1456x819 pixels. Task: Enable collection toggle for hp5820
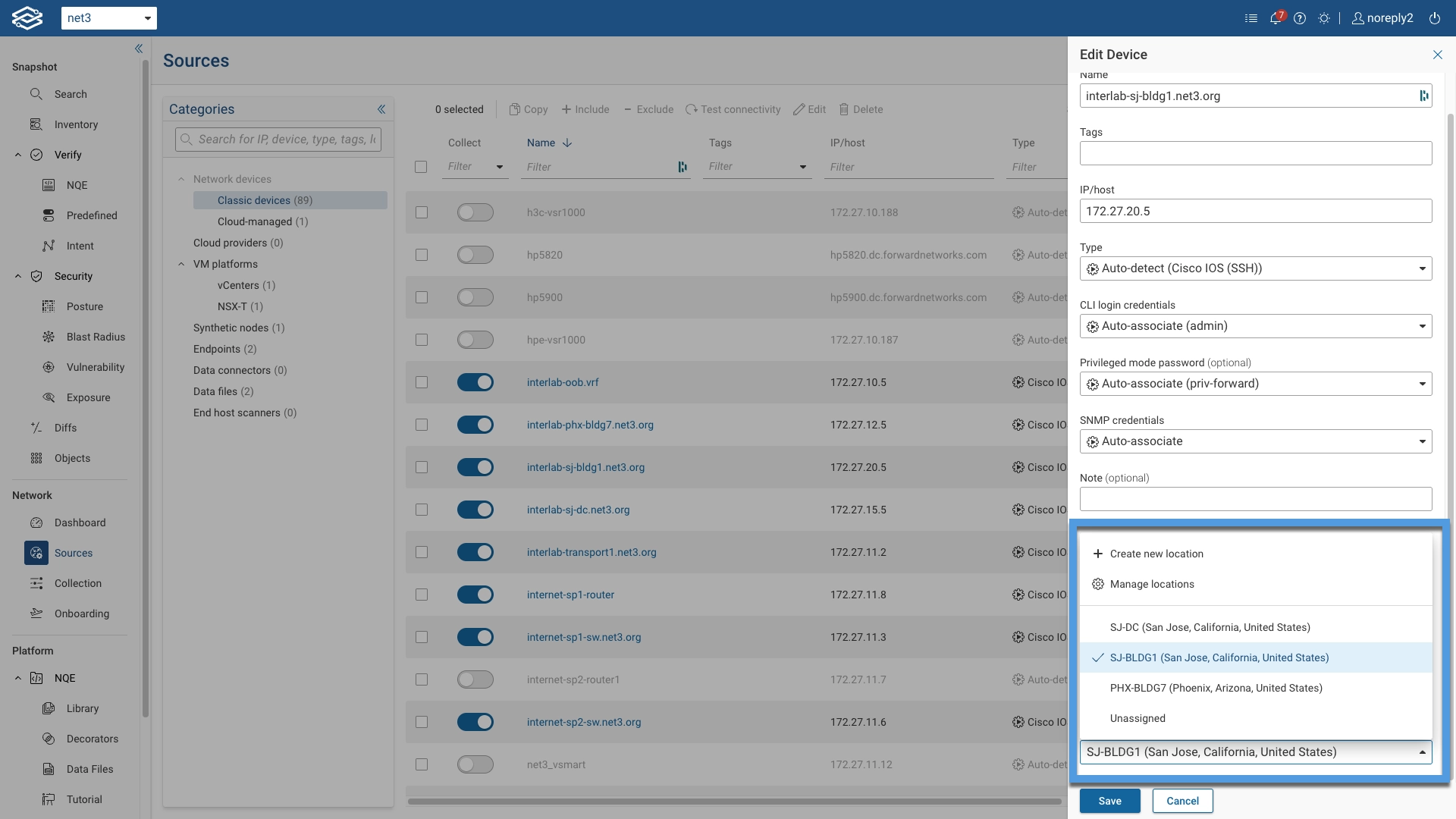pos(475,255)
